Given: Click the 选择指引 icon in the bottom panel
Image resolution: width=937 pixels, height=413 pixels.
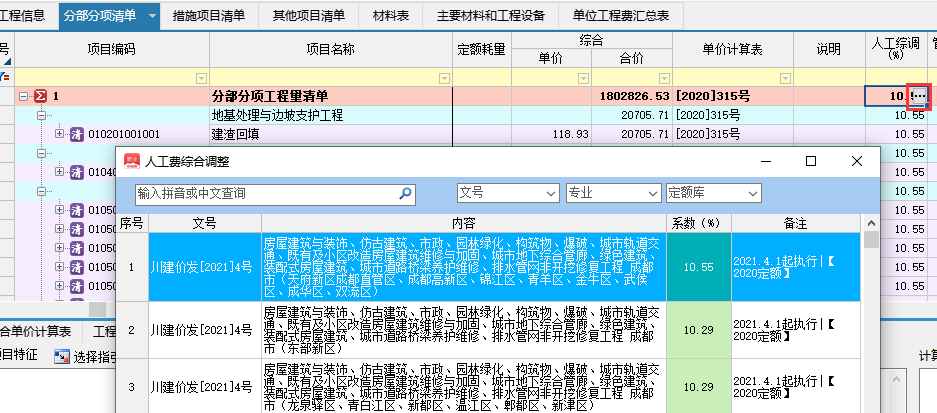Looking at the screenshot, I should (62, 357).
